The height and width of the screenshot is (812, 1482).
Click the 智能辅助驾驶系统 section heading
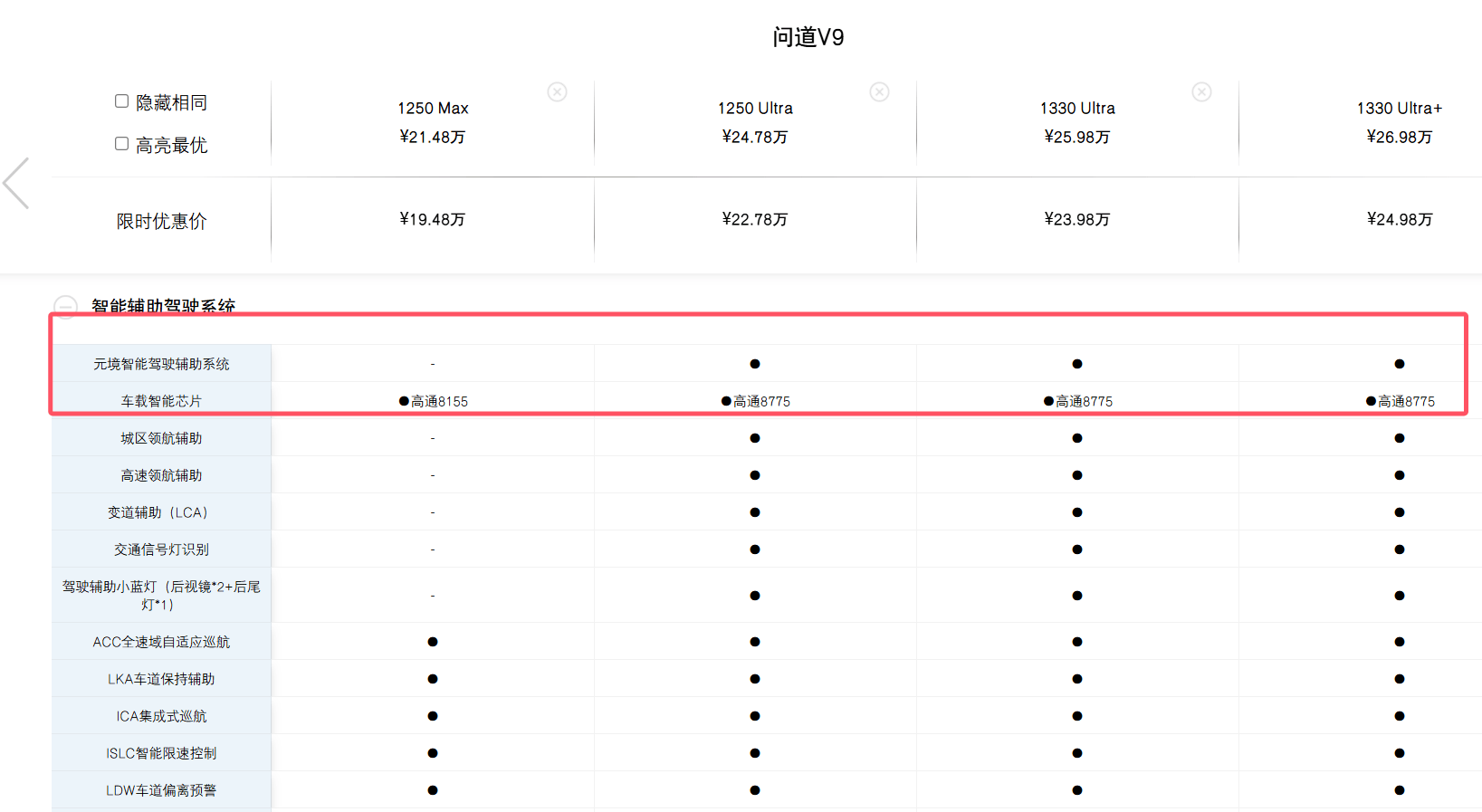tap(163, 306)
